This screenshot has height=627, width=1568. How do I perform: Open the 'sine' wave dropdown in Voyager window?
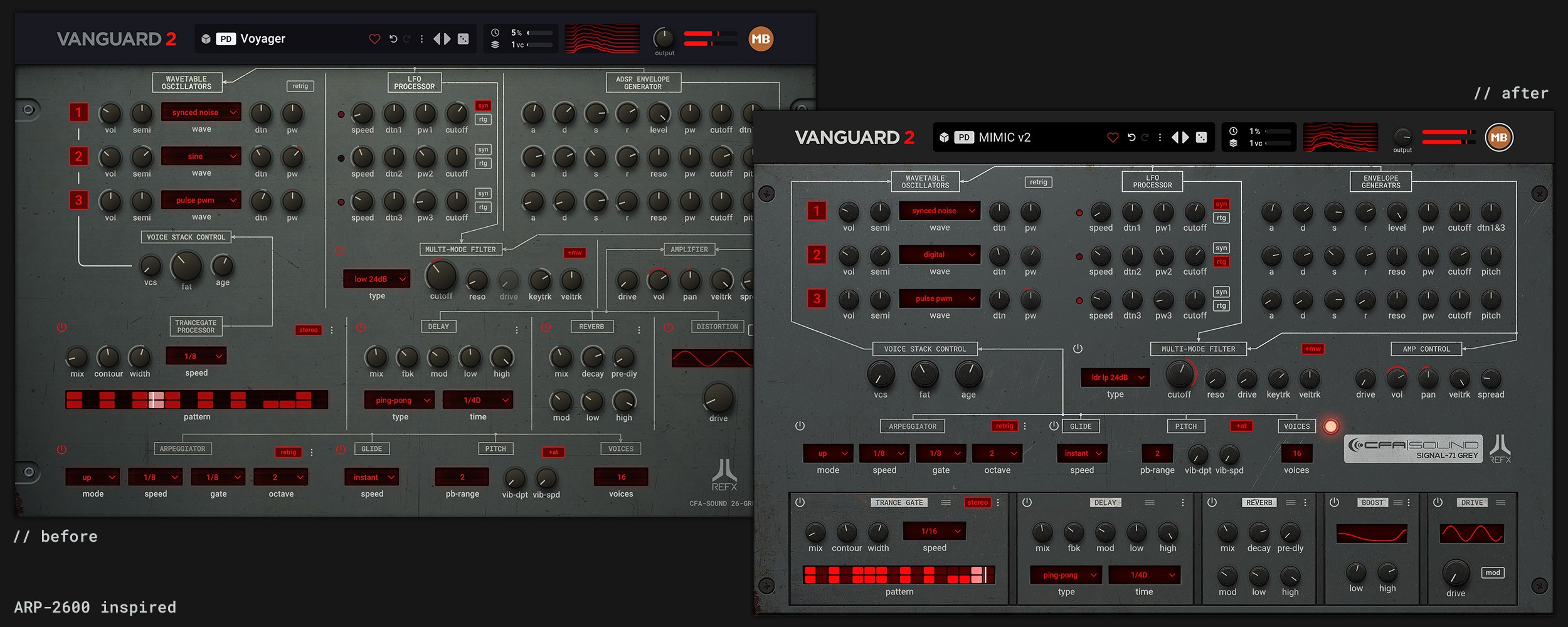pyautogui.click(x=201, y=156)
